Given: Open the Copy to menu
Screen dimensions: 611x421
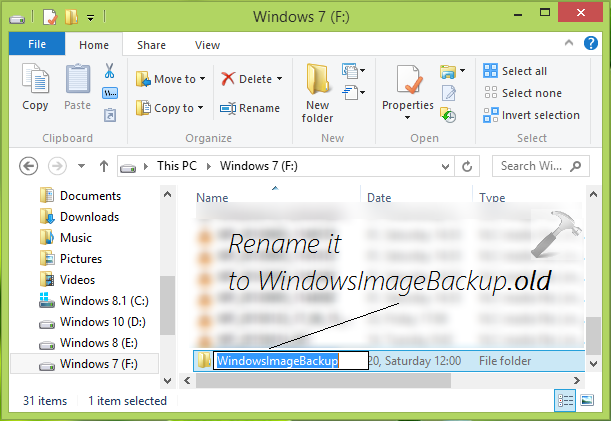Looking at the screenshot, I should click(170, 108).
